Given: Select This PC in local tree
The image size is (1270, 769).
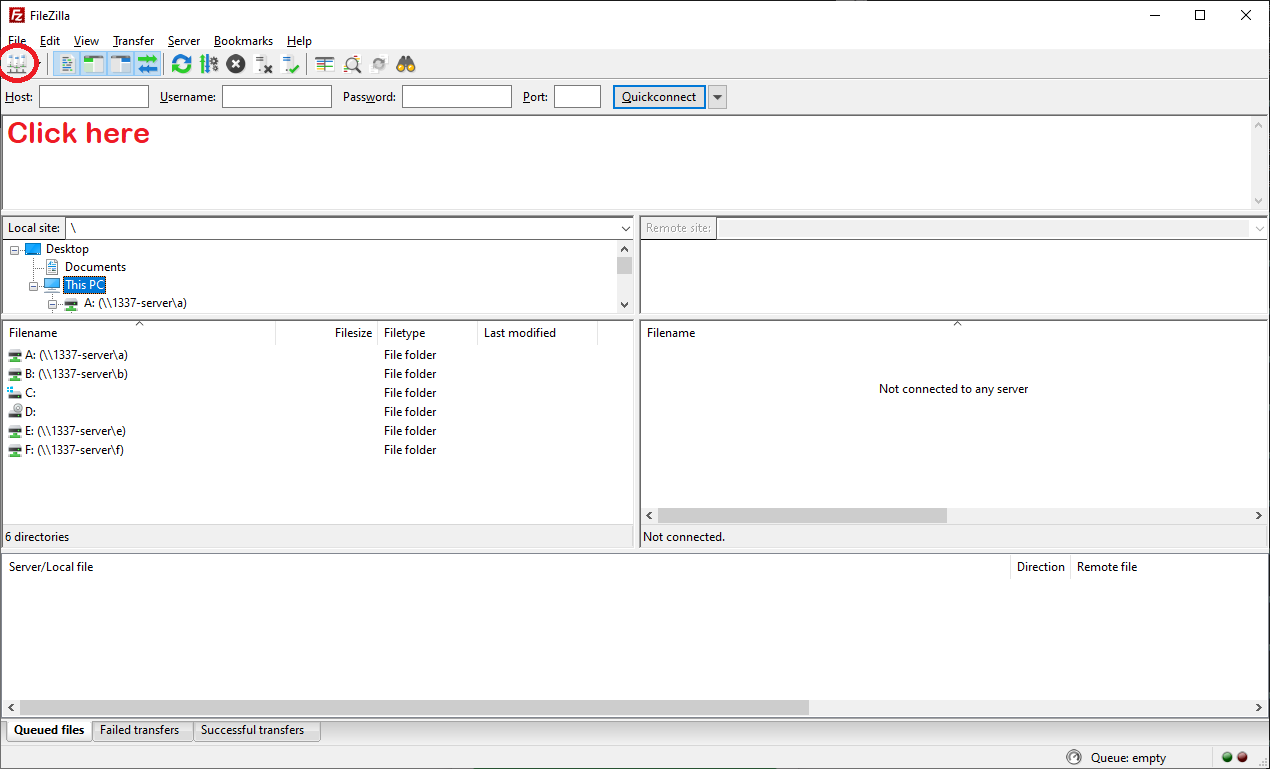Looking at the screenshot, I should pyautogui.click(x=84, y=285).
